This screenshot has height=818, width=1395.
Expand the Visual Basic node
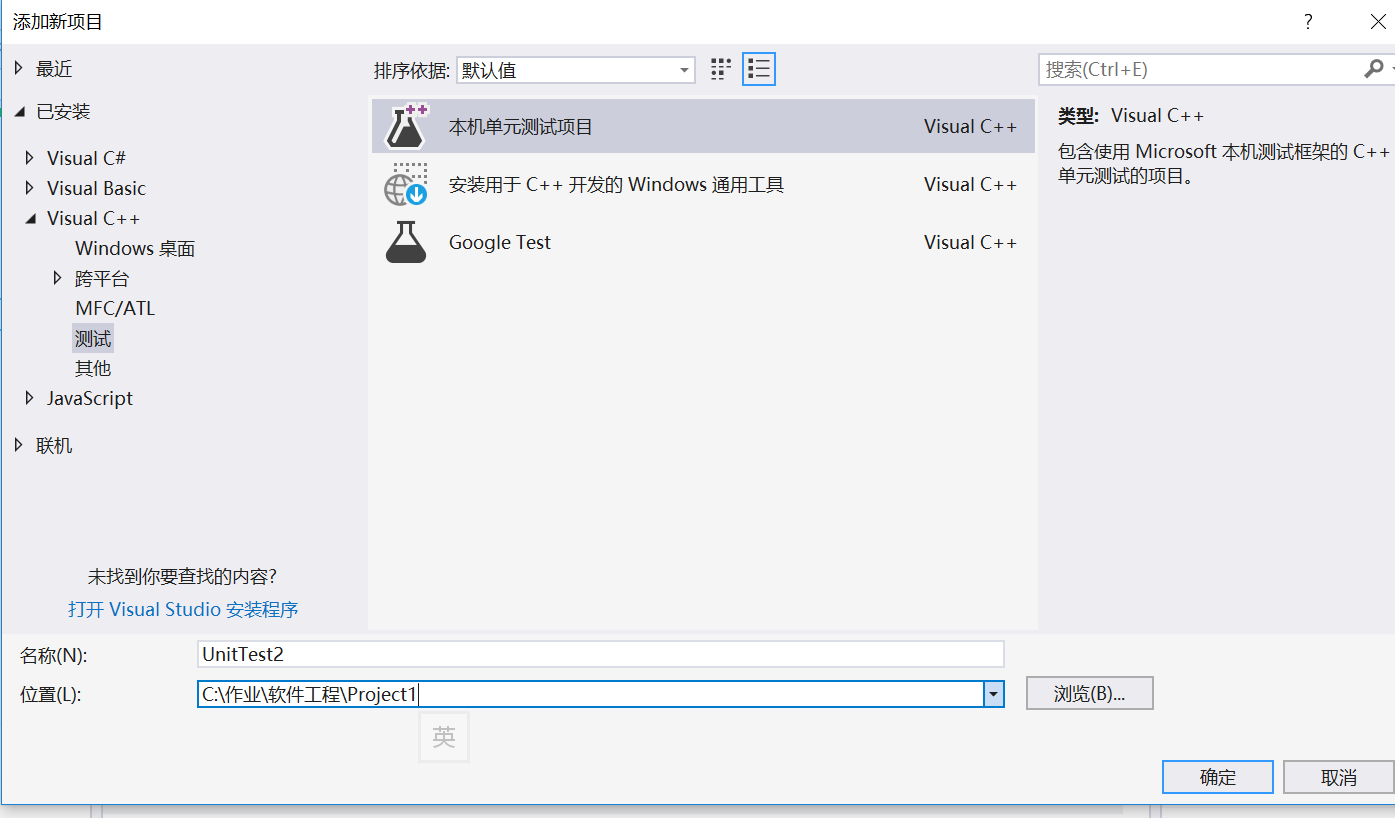29,188
